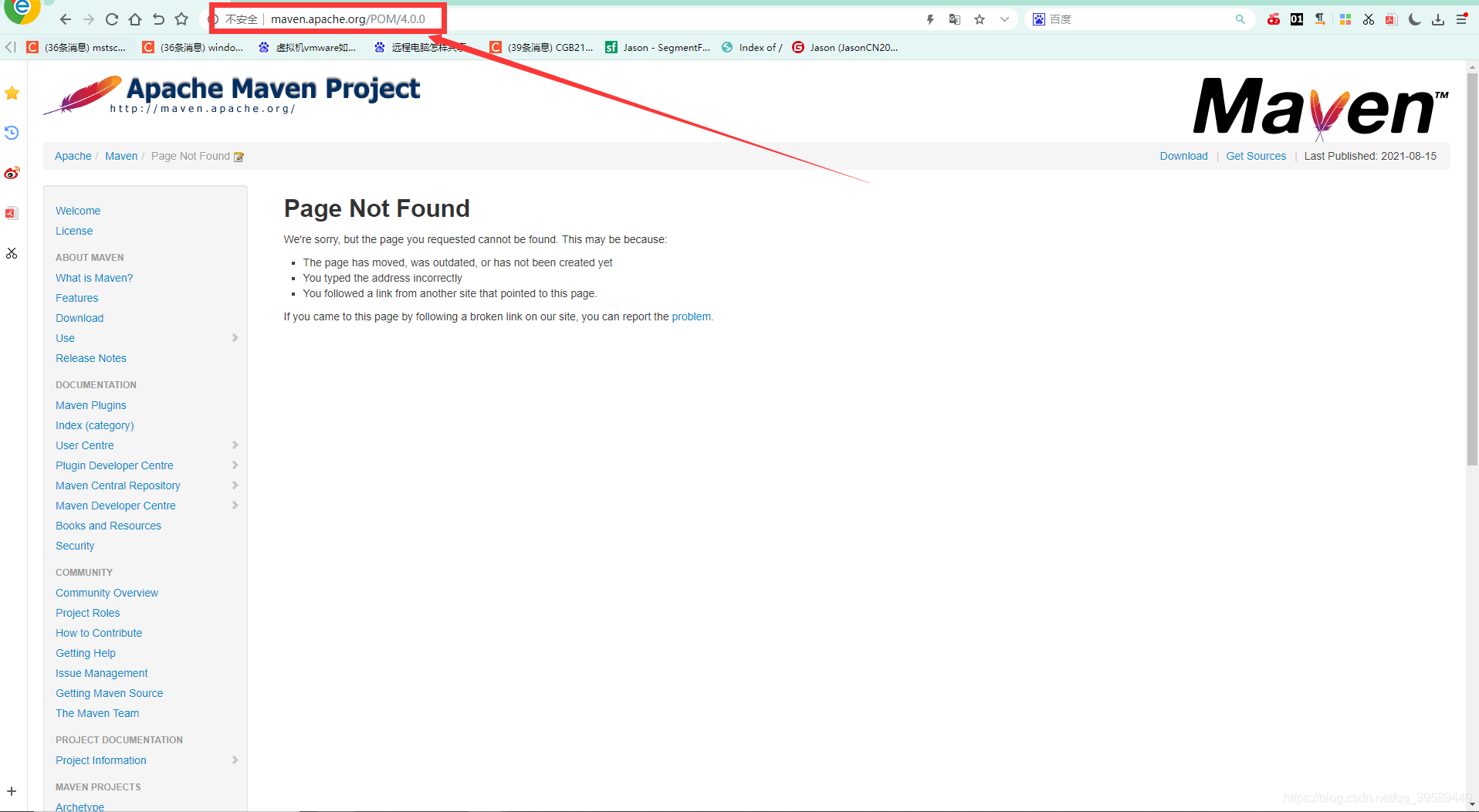Viewport: 1479px width, 812px height.
Task: Expand the Maven Developer Centre chevron
Action: pos(235,506)
